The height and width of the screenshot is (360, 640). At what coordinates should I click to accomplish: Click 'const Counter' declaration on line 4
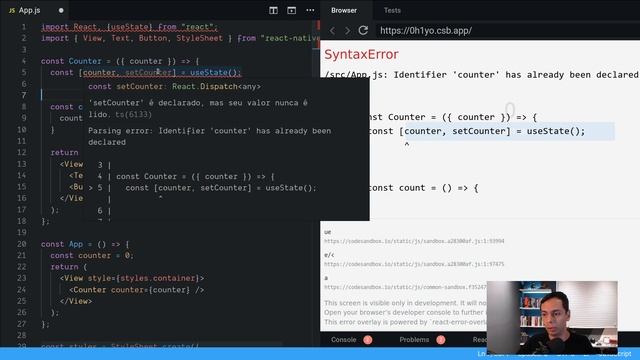point(120,61)
